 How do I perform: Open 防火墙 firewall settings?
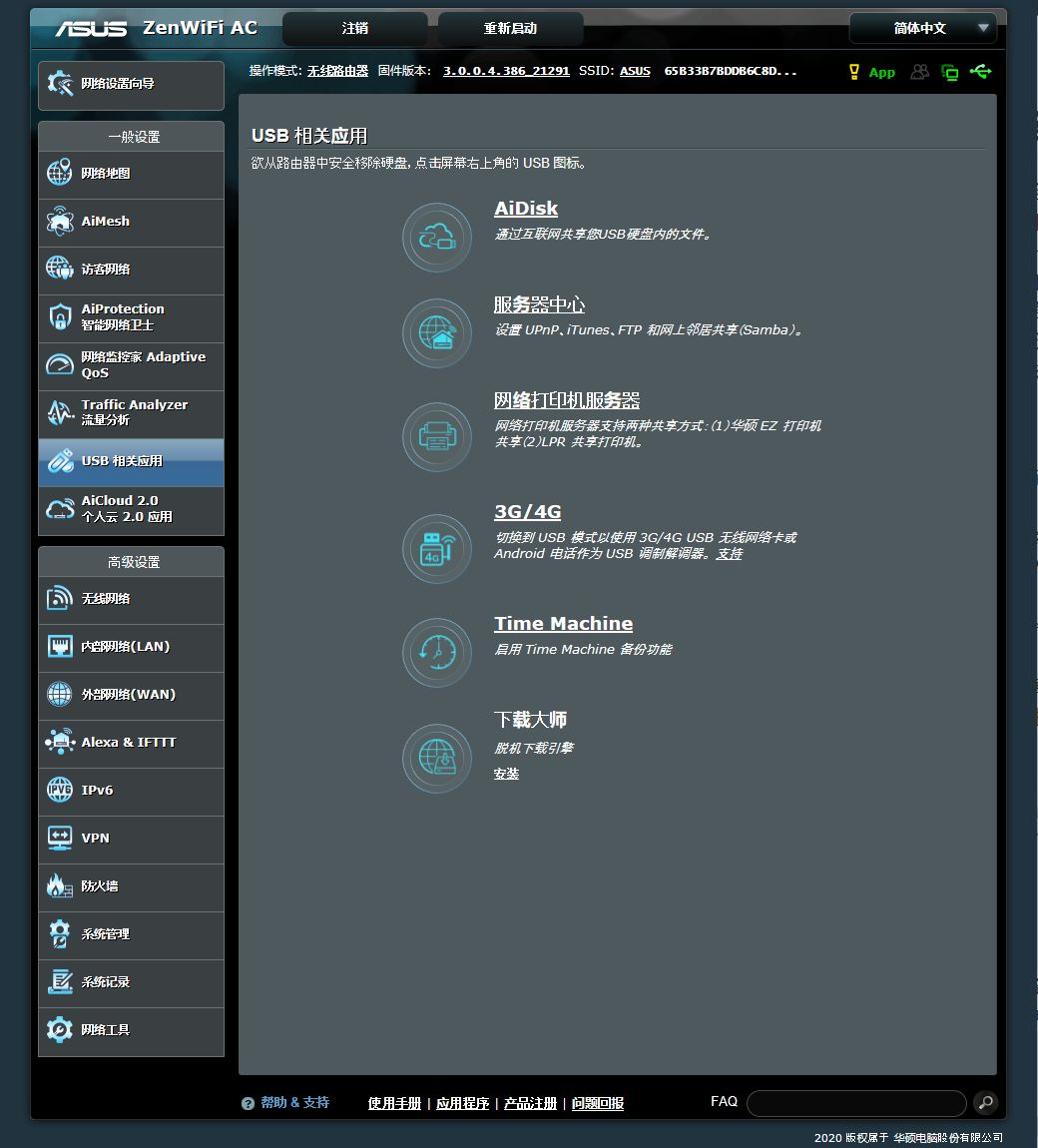point(131,886)
